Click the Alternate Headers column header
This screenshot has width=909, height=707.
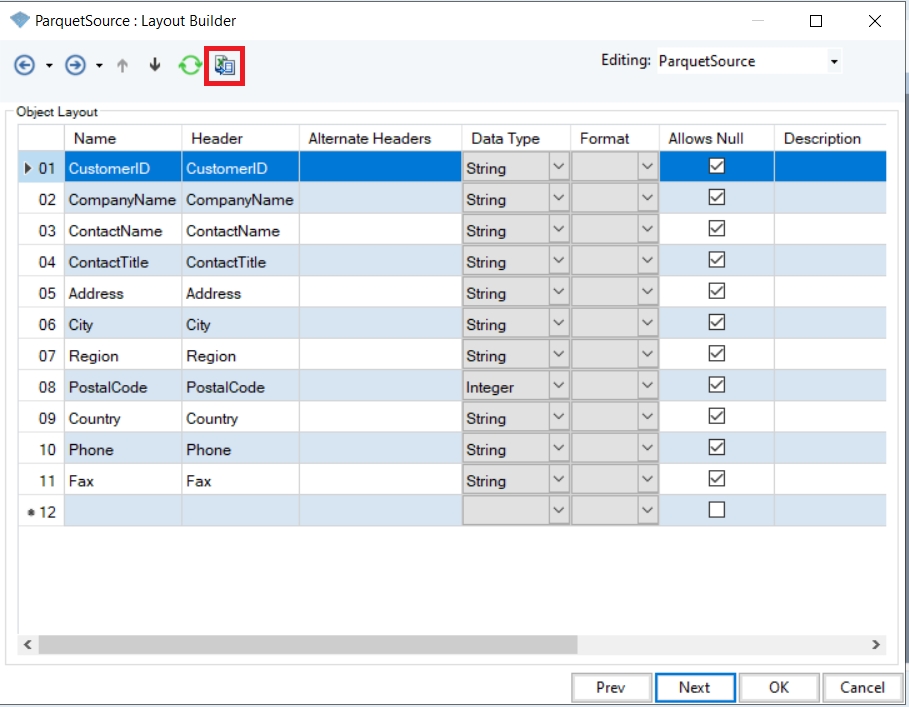pos(369,139)
